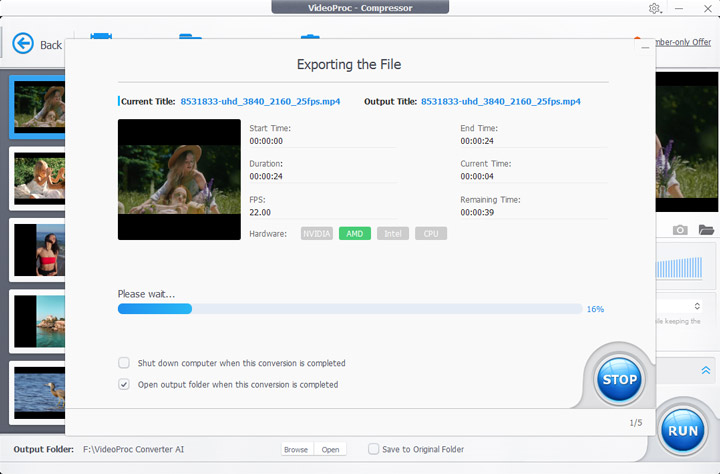
Task: Select thumbnail of woman in red top
Action: 38,249
